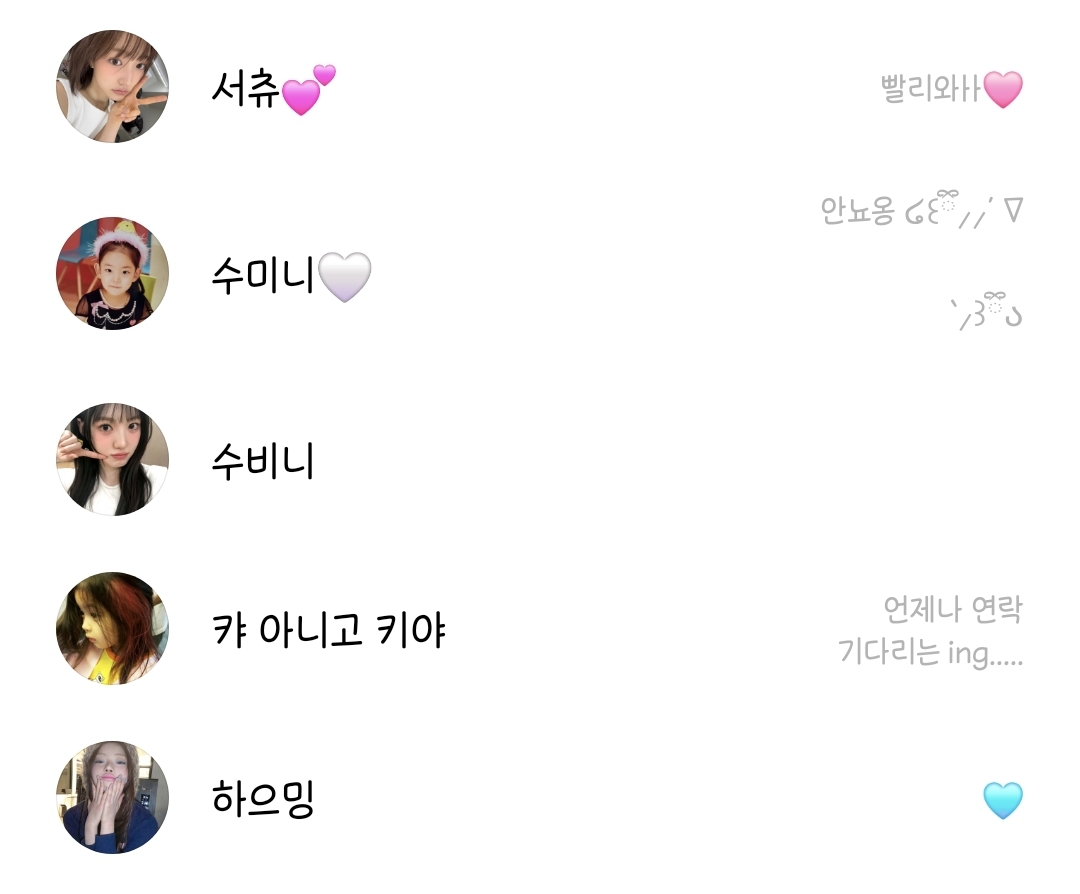Select the contact name 수비니
1080x894 pixels.
[262, 461]
